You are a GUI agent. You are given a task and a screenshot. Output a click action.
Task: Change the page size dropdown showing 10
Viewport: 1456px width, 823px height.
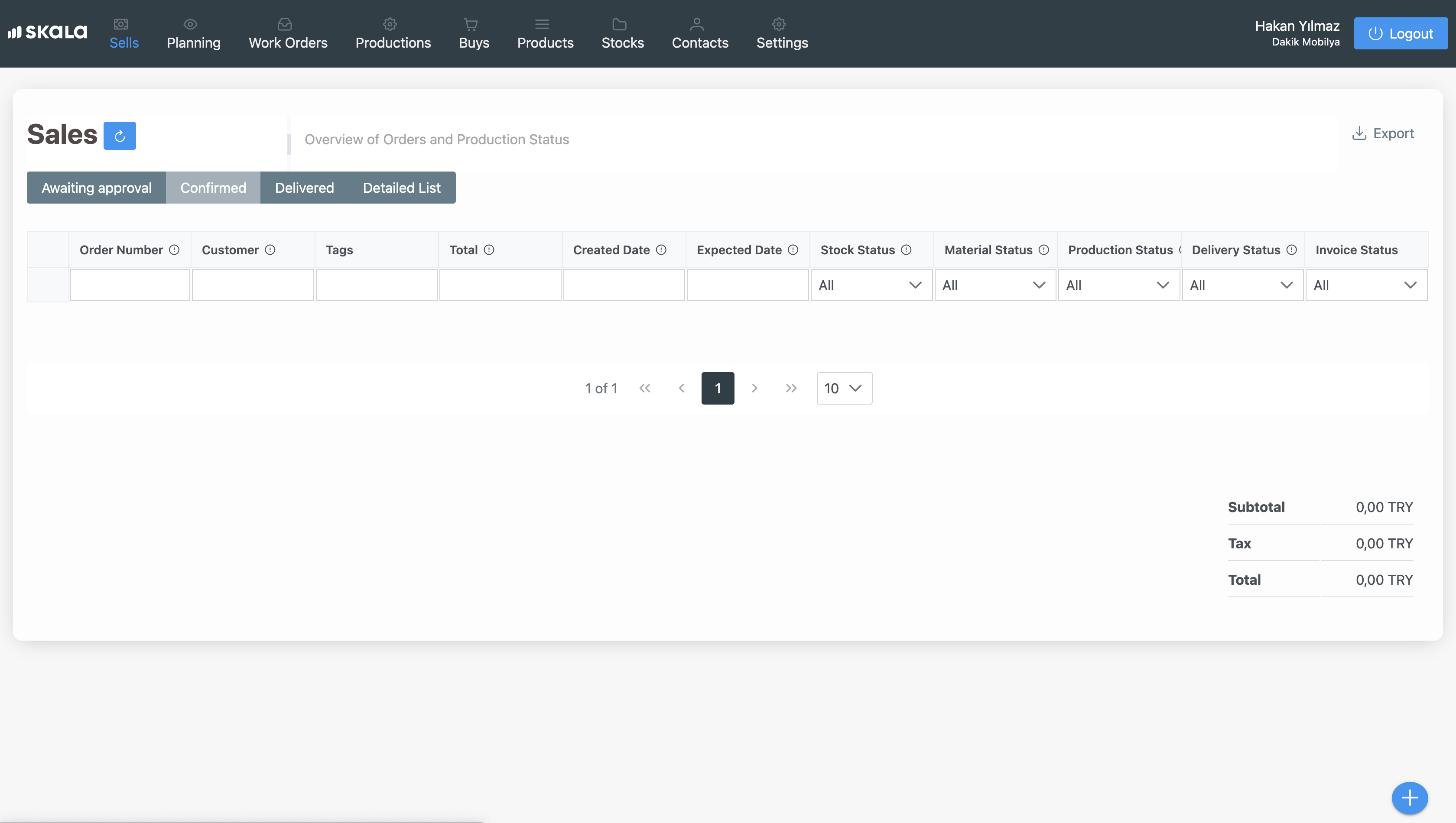click(x=844, y=388)
